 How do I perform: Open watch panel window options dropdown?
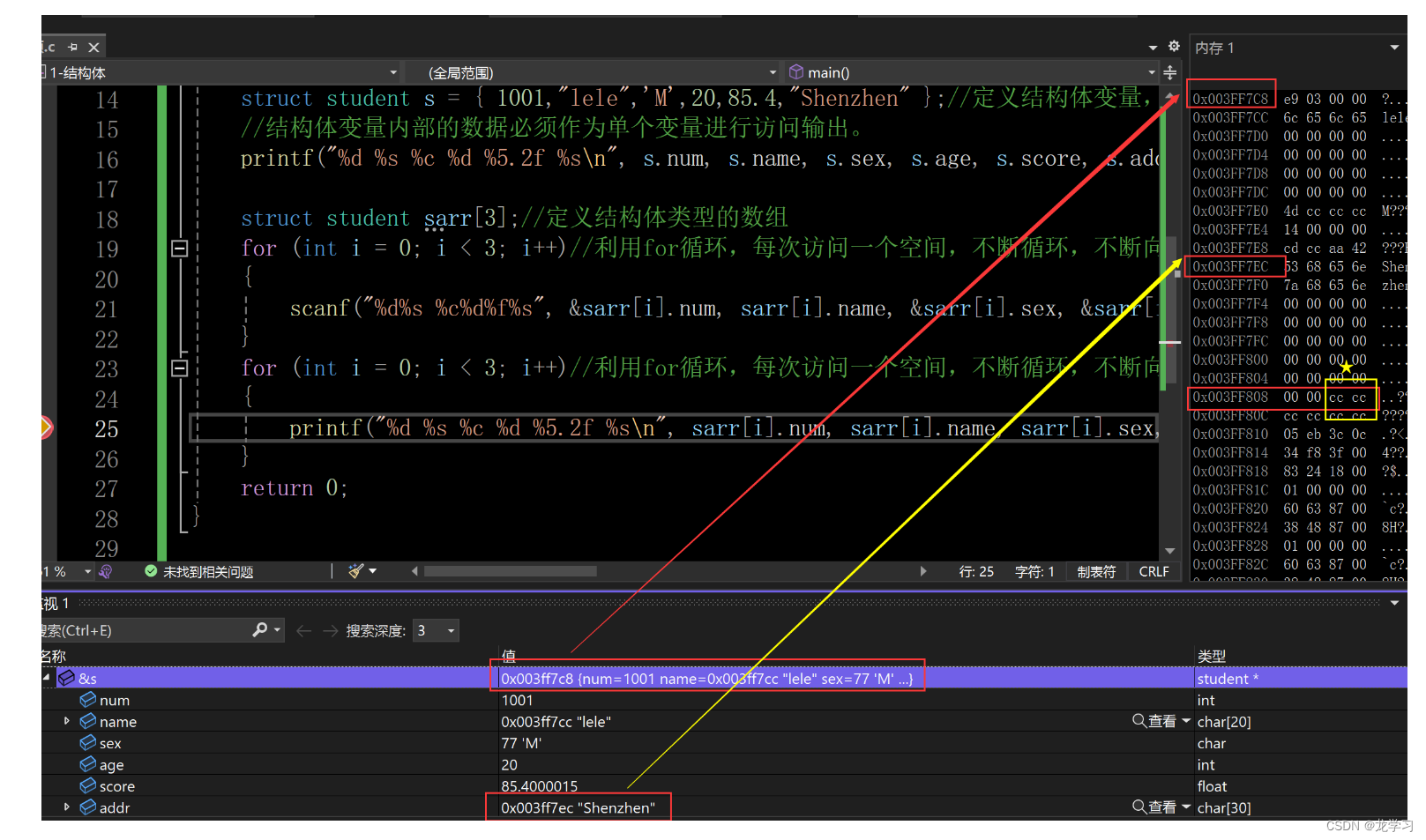1394,603
